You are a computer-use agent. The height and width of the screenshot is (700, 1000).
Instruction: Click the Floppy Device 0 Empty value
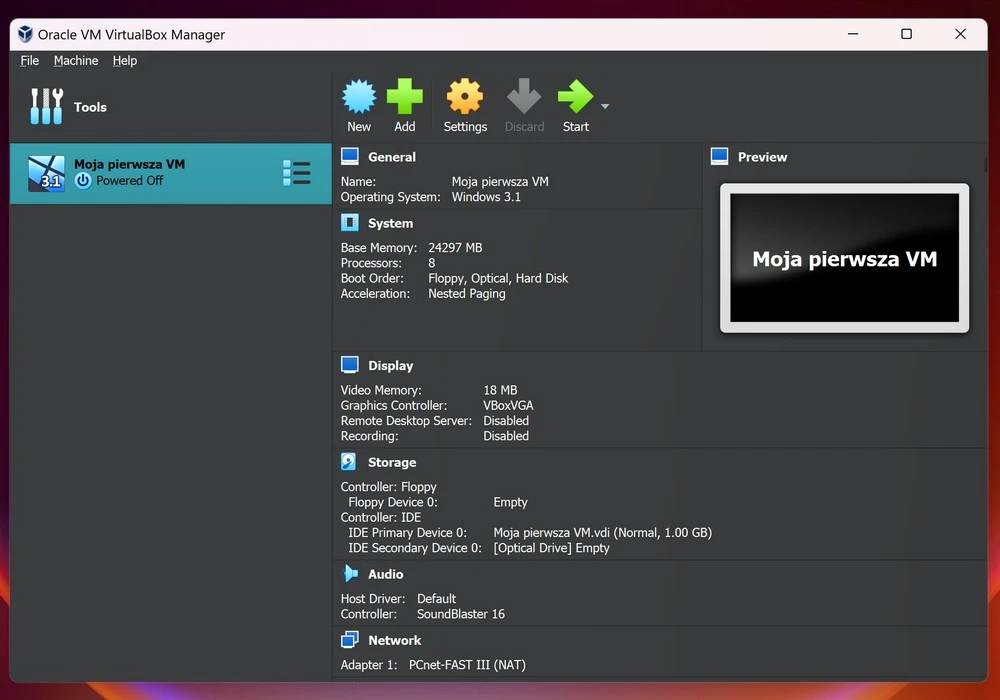510,502
